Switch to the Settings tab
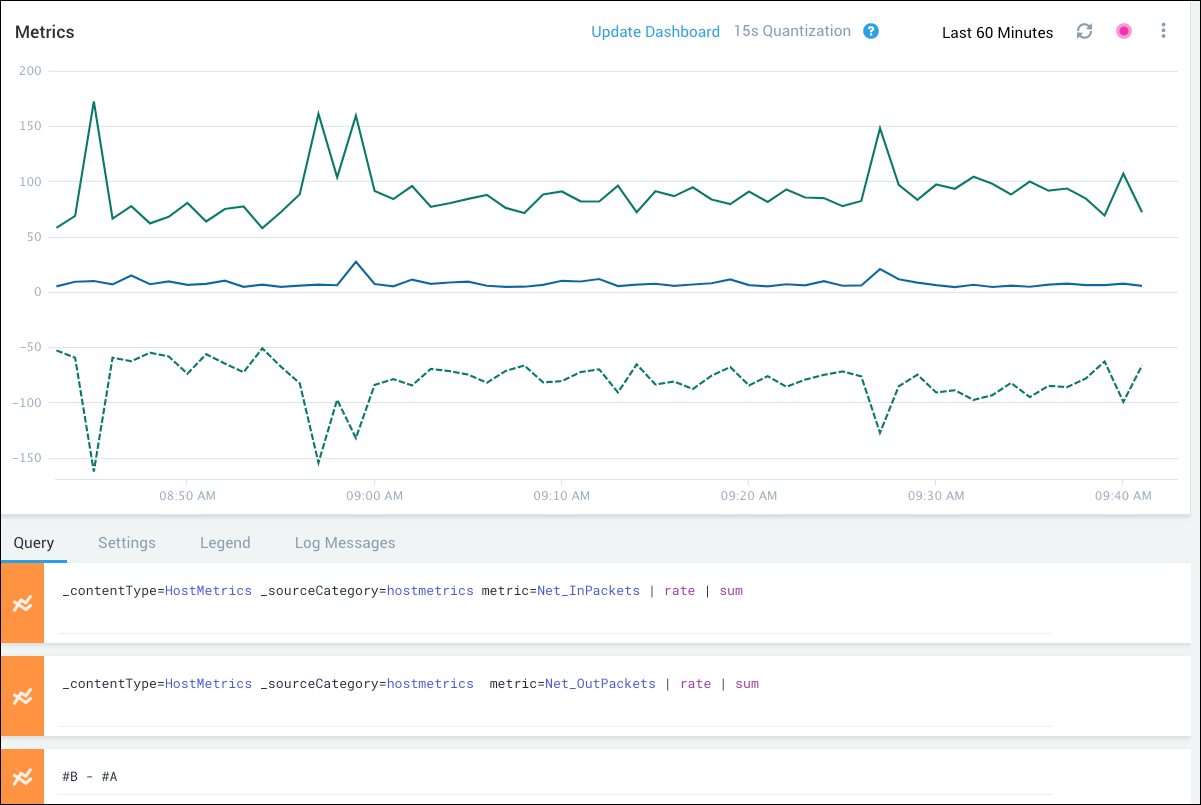1201x805 pixels. click(x=127, y=543)
